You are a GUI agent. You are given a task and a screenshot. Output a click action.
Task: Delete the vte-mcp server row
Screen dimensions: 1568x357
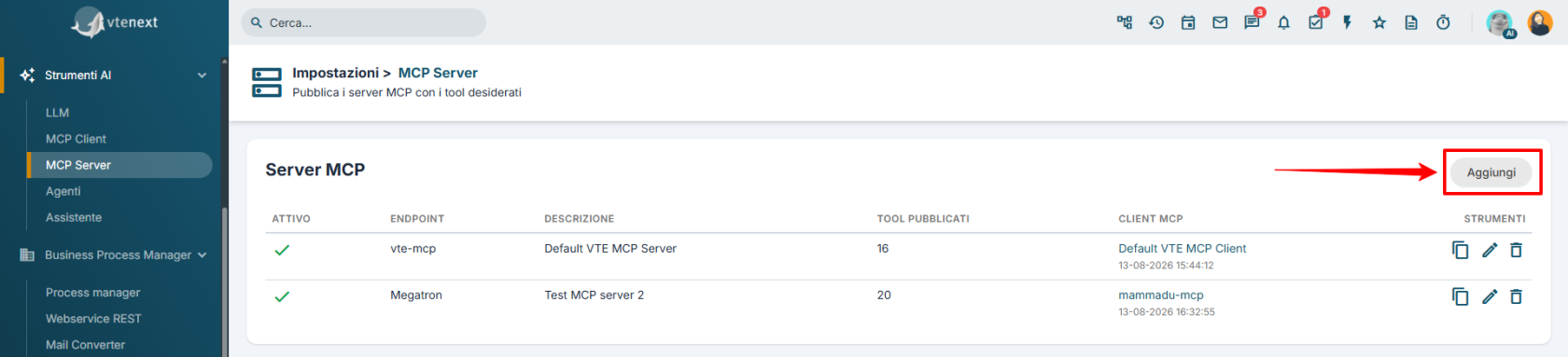click(x=1517, y=250)
